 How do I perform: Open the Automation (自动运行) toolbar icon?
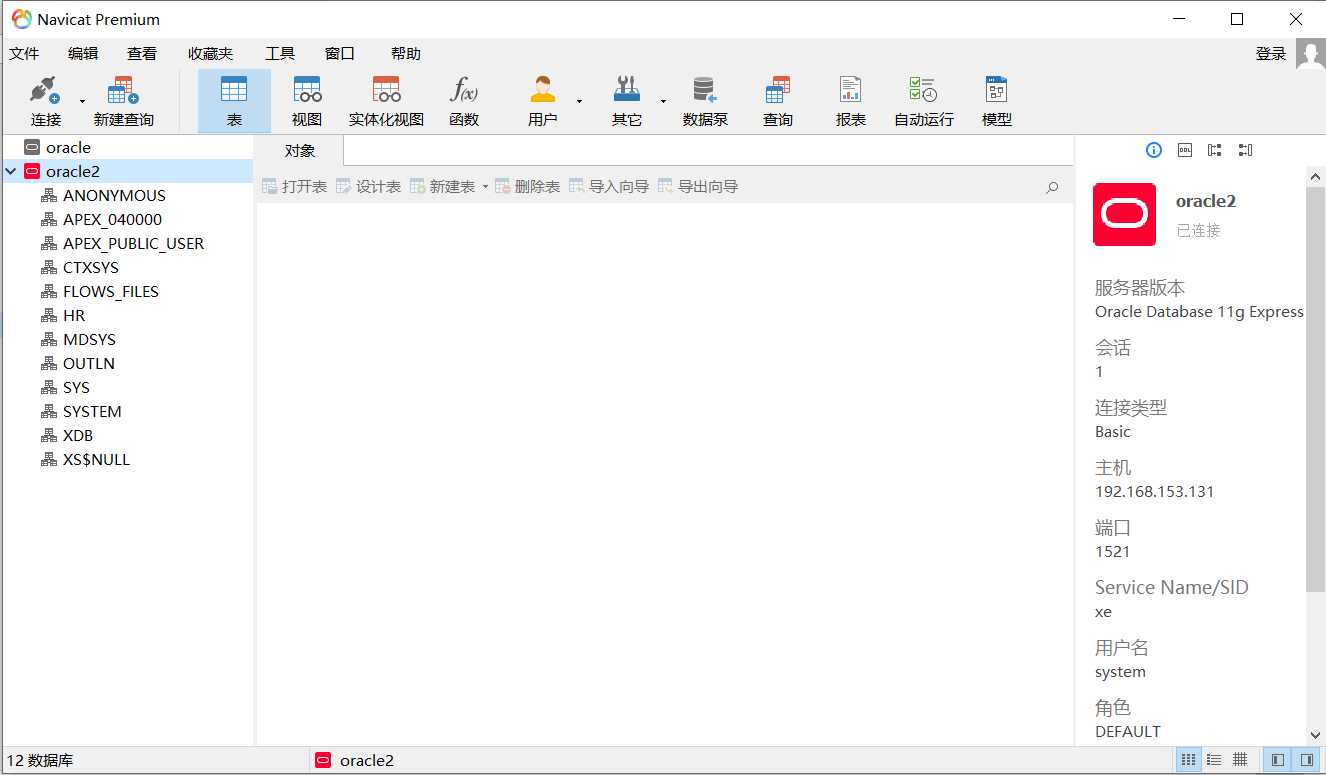(x=924, y=100)
